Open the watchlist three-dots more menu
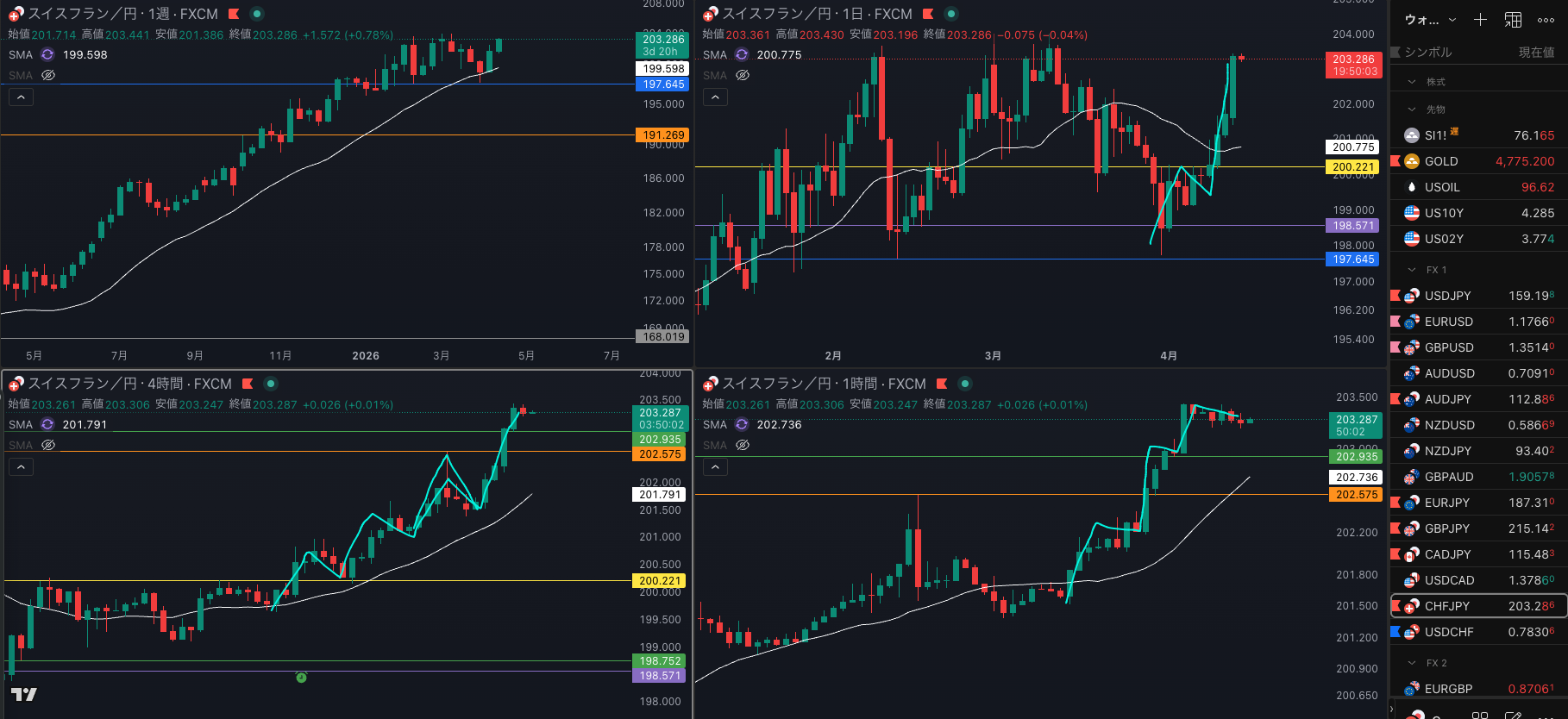 coord(1546,20)
